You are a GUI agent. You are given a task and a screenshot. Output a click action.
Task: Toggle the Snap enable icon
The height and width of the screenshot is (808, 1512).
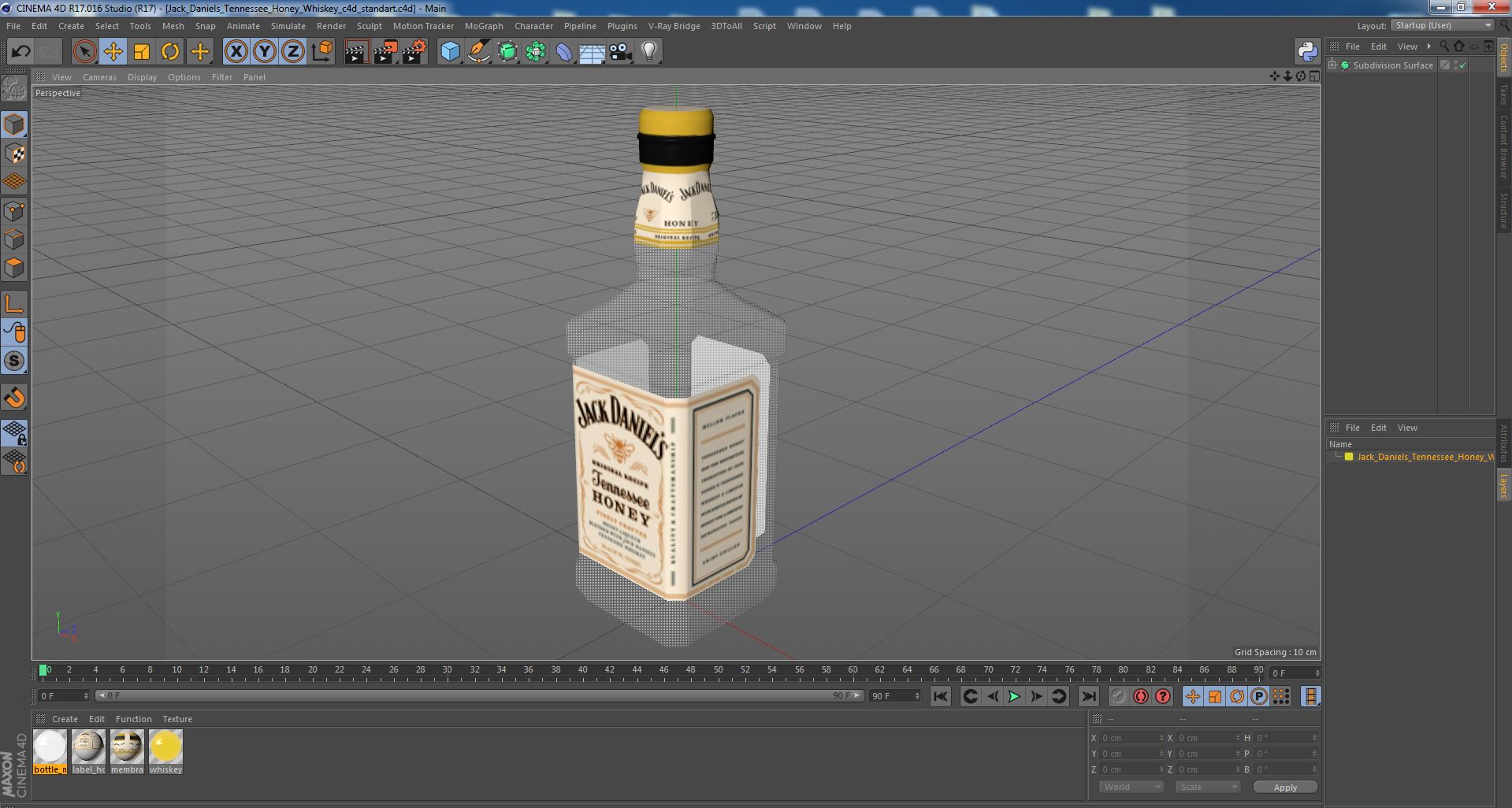tap(15, 398)
